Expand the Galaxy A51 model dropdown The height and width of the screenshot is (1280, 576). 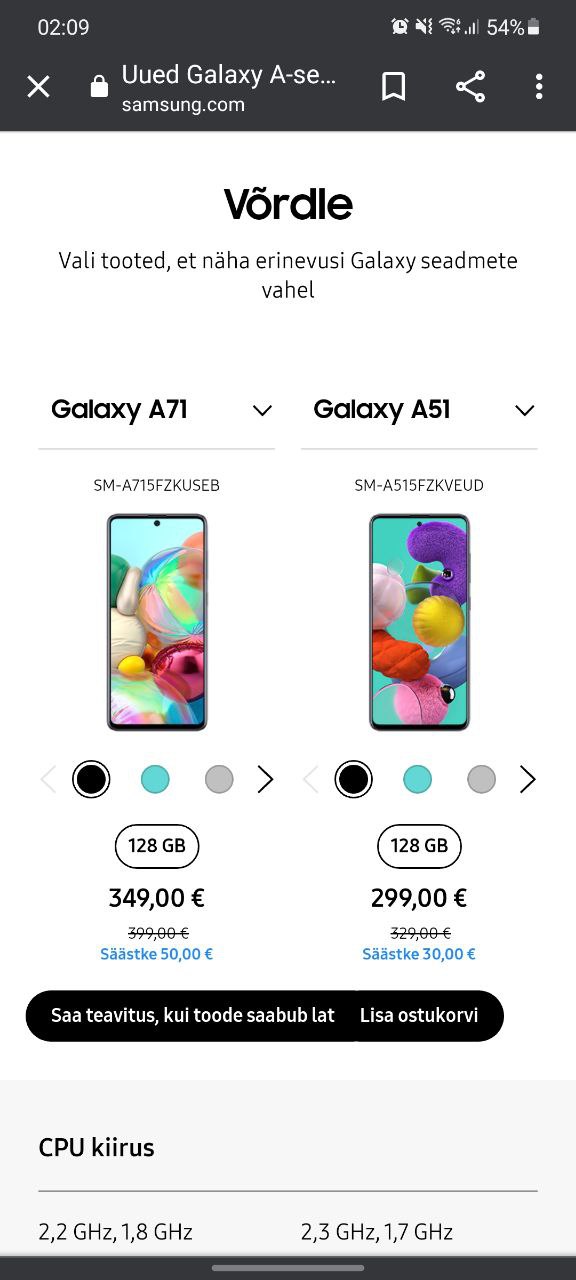coord(419,410)
